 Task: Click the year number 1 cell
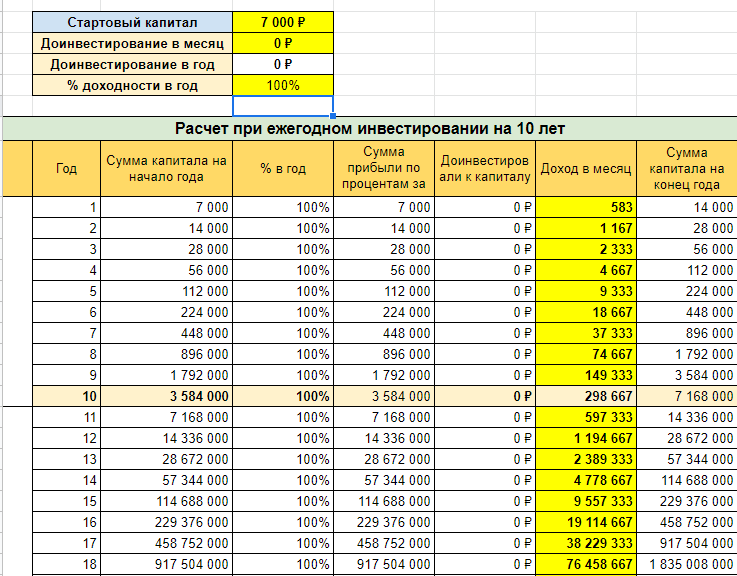[x=66, y=207]
